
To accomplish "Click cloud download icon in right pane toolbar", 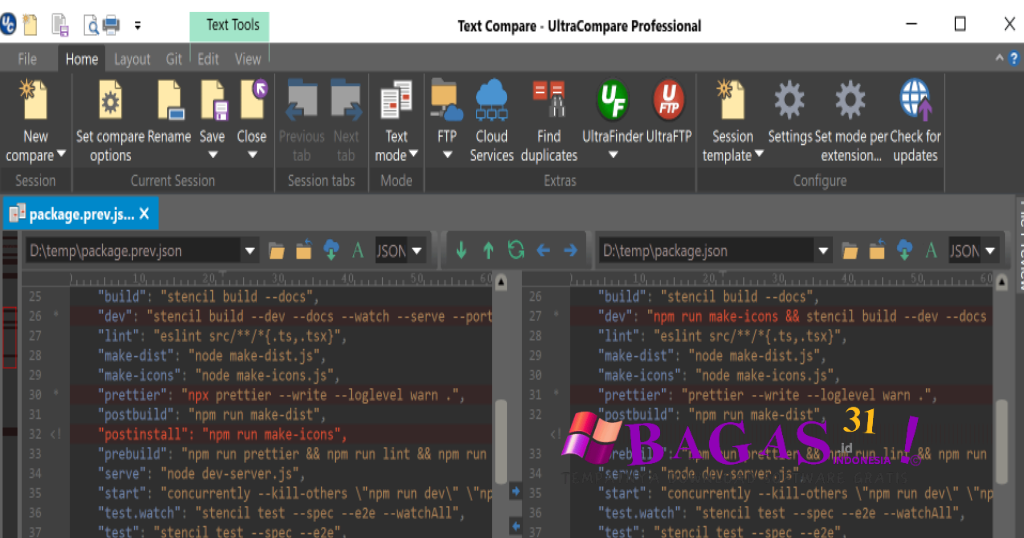I will pyautogui.click(x=904, y=250).
